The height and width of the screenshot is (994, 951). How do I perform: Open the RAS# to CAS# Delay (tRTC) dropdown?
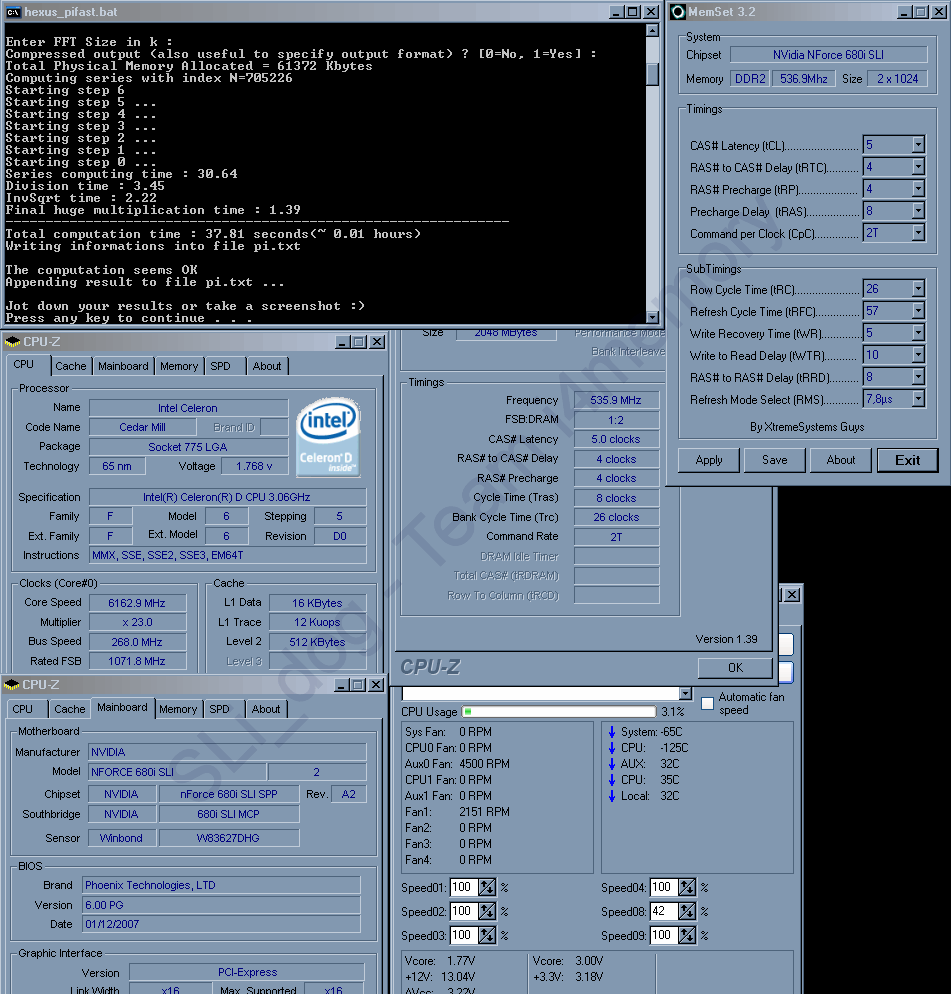918,167
